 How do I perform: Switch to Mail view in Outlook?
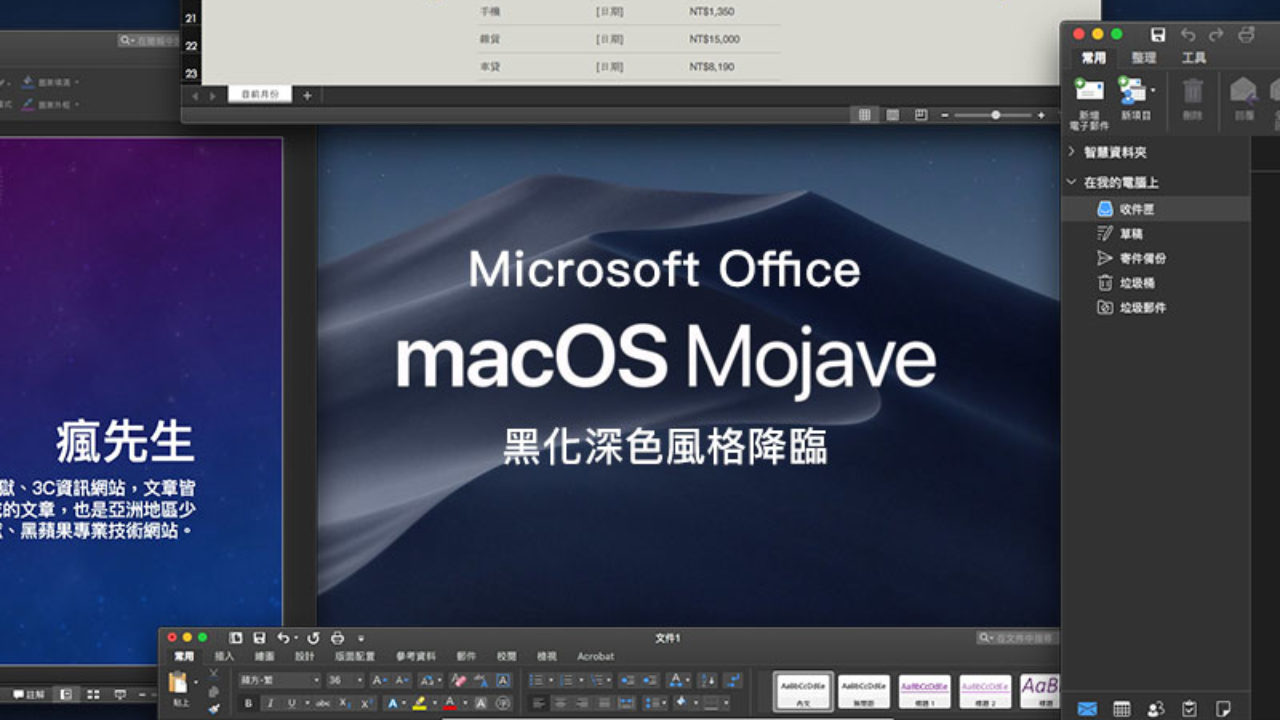(x=1087, y=708)
